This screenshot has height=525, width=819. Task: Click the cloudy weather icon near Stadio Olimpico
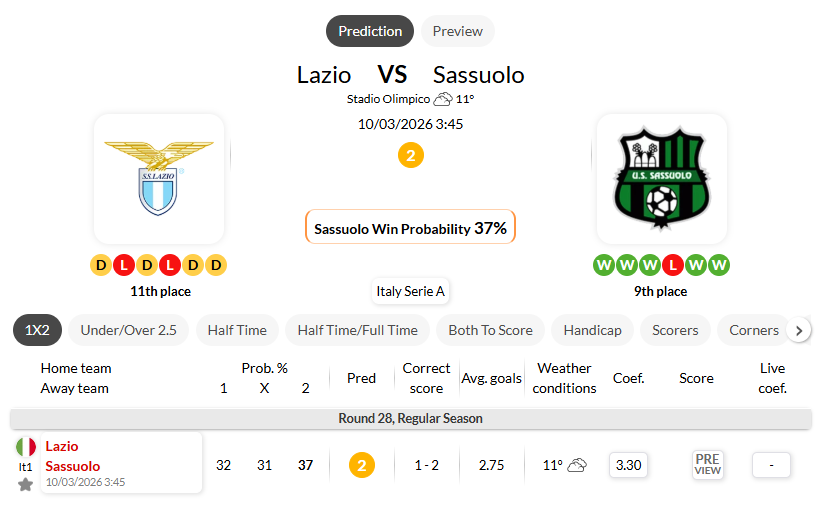442,99
